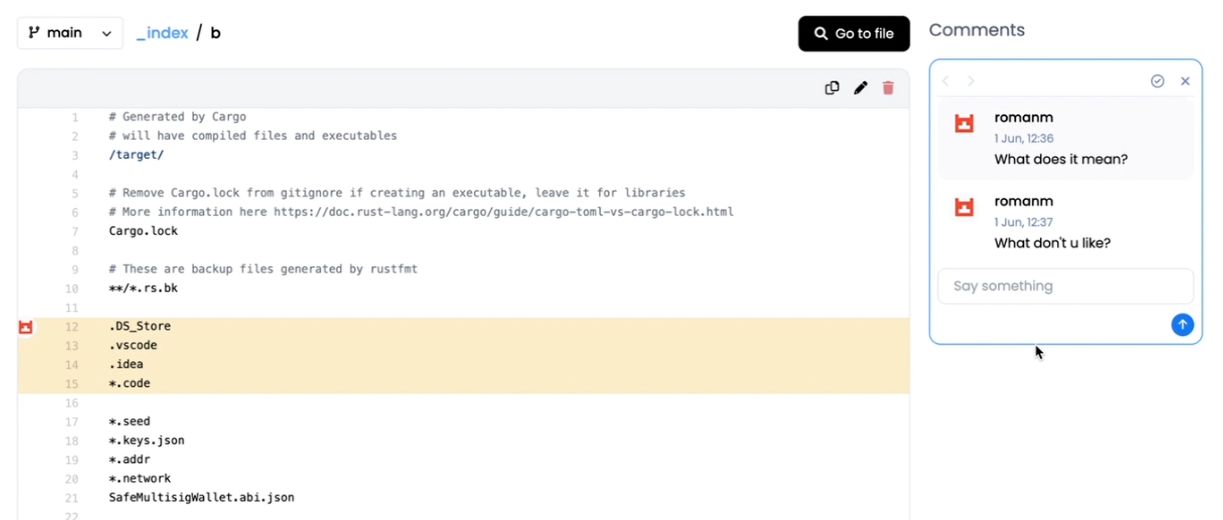Click the Say something comment field
The image size is (1223, 520).
pyautogui.click(x=1064, y=286)
